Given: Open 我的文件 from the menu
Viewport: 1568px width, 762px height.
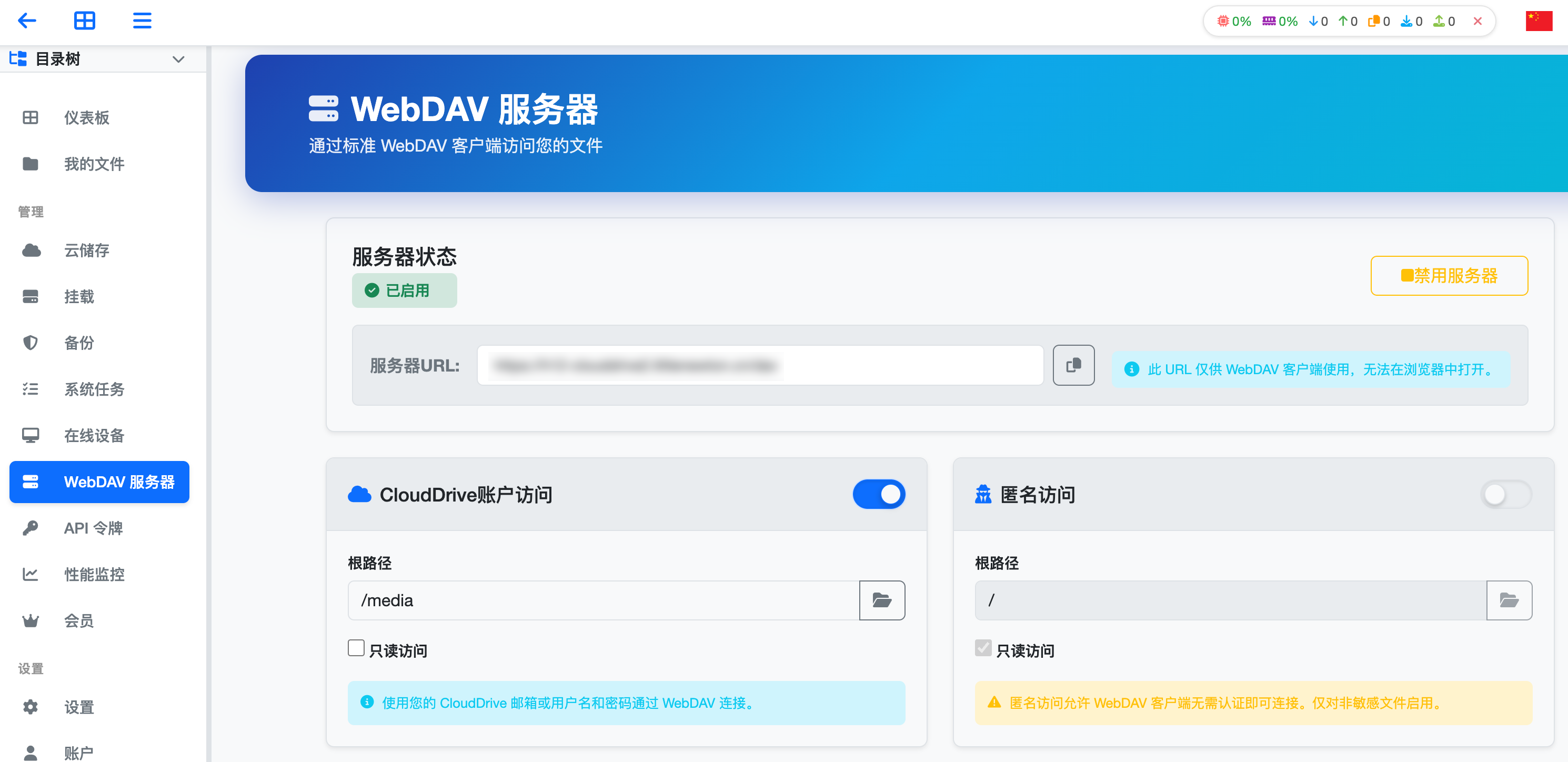Looking at the screenshot, I should pos(94,164).
